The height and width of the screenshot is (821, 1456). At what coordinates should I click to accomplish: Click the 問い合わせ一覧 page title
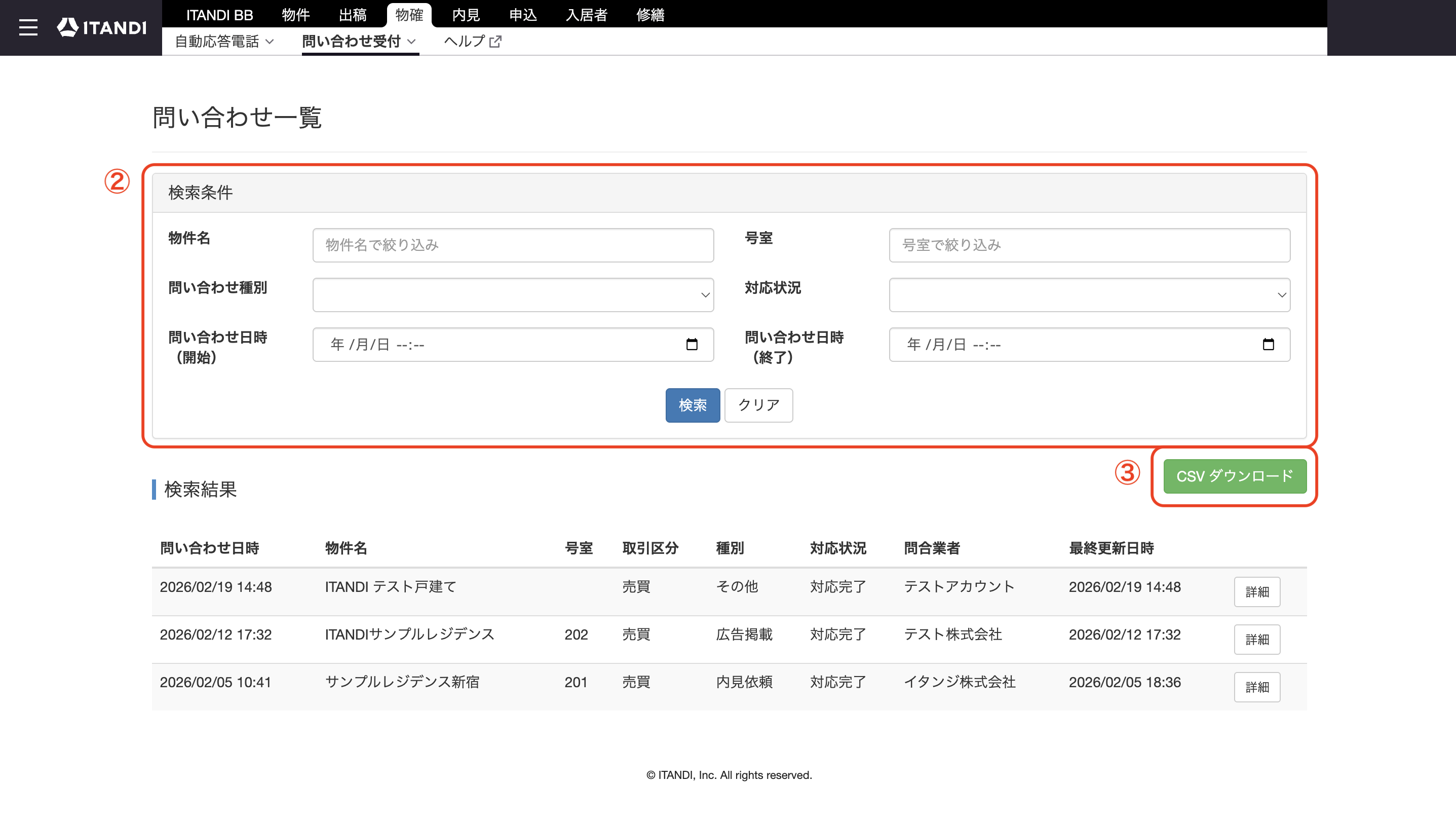click(238, 118)
